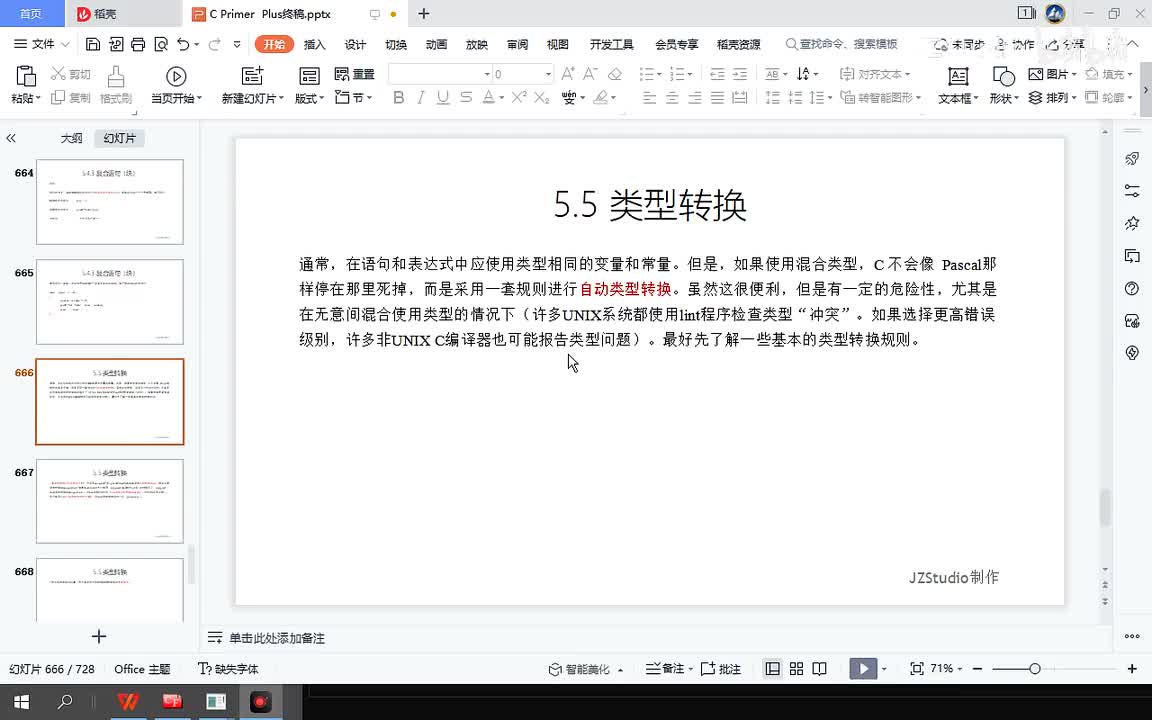1152x720 pixels.
Task: Open the Review (审阅) ribbon tab
Action: click(x=517, y=44)
